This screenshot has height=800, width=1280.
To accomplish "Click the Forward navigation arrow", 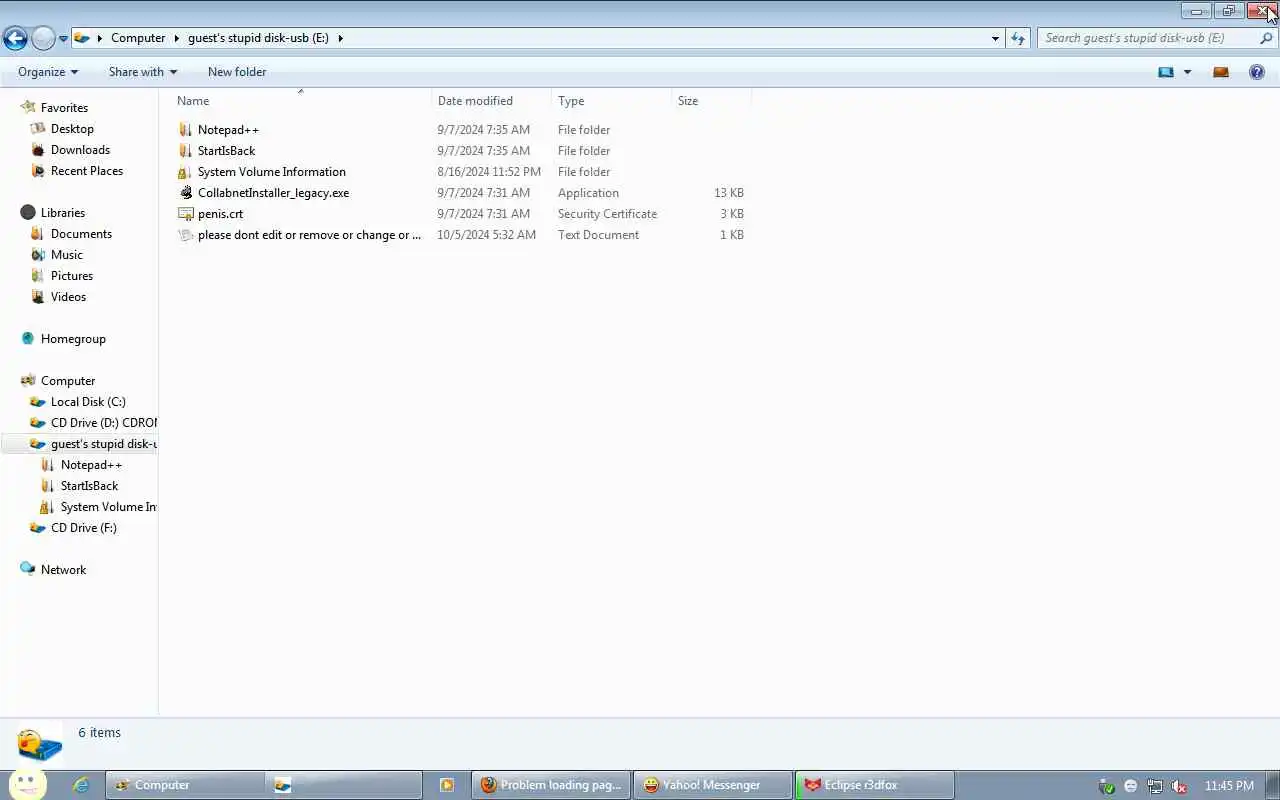I will 43,38.
